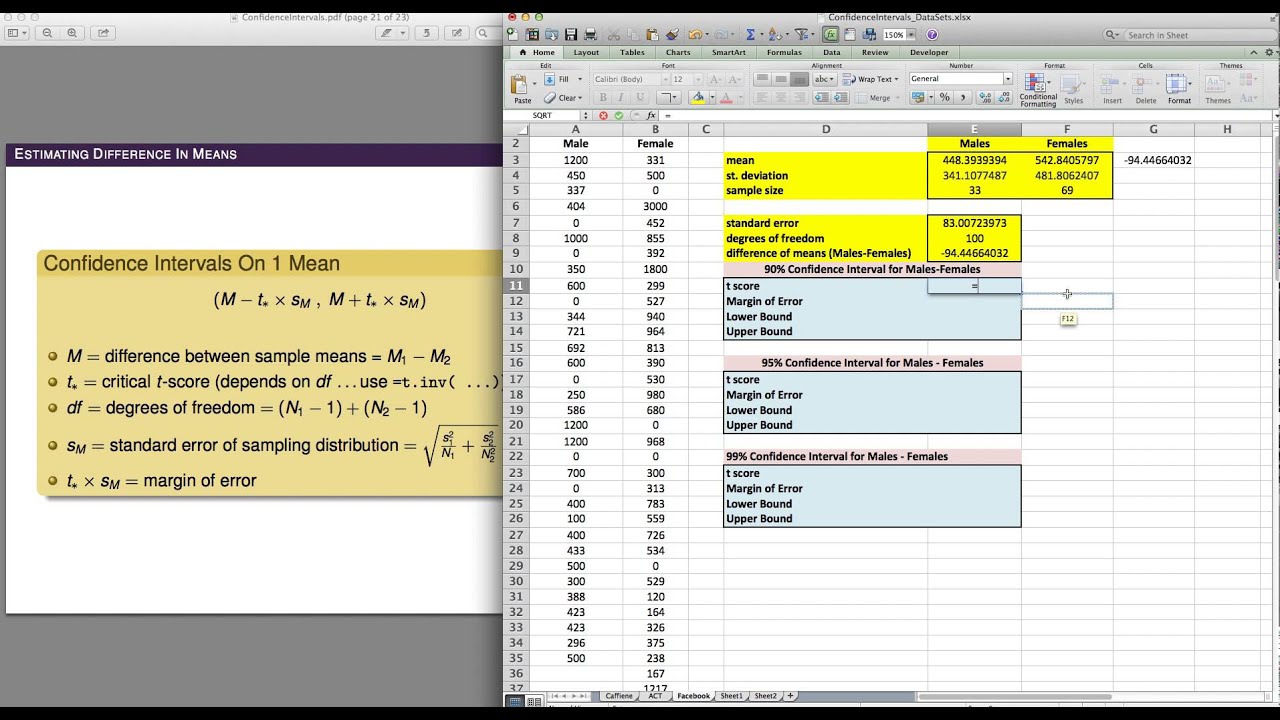Open the Charts ribbon tab

tap(678, 52)
